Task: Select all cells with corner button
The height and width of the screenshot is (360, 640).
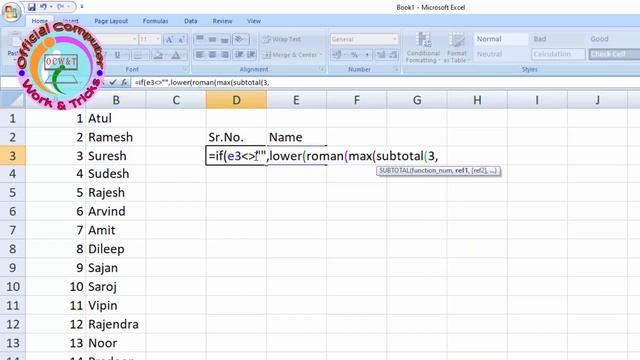Action: click(12, 100)
